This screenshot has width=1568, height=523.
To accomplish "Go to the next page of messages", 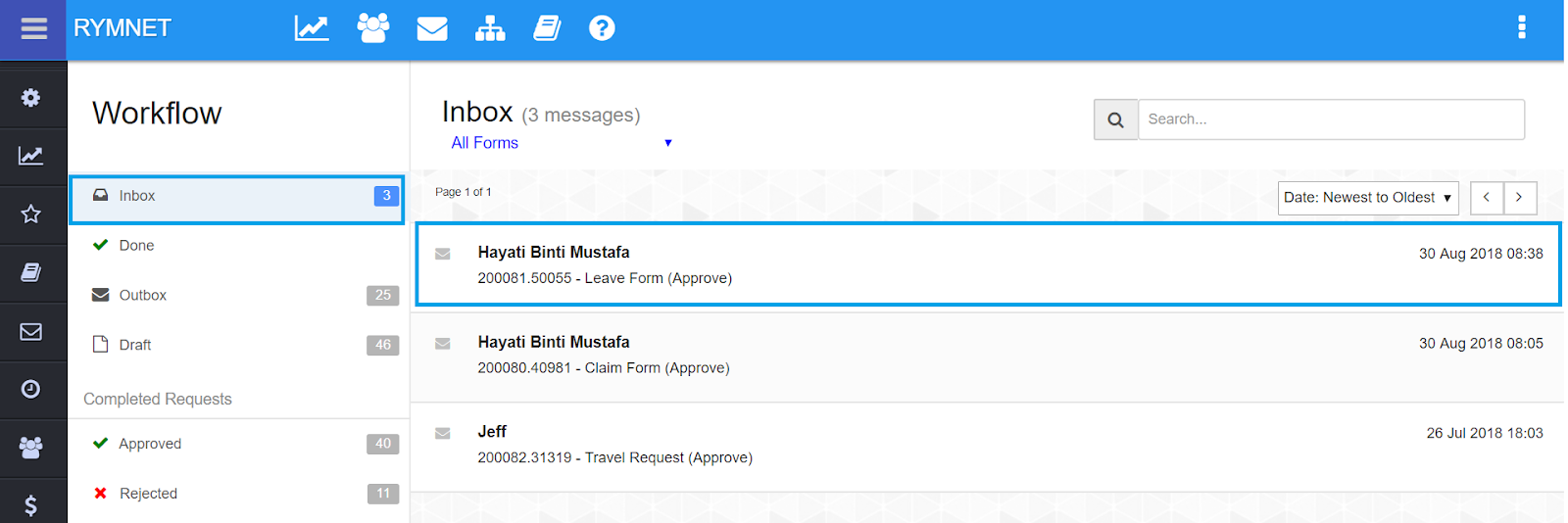I will [1519, 198].
